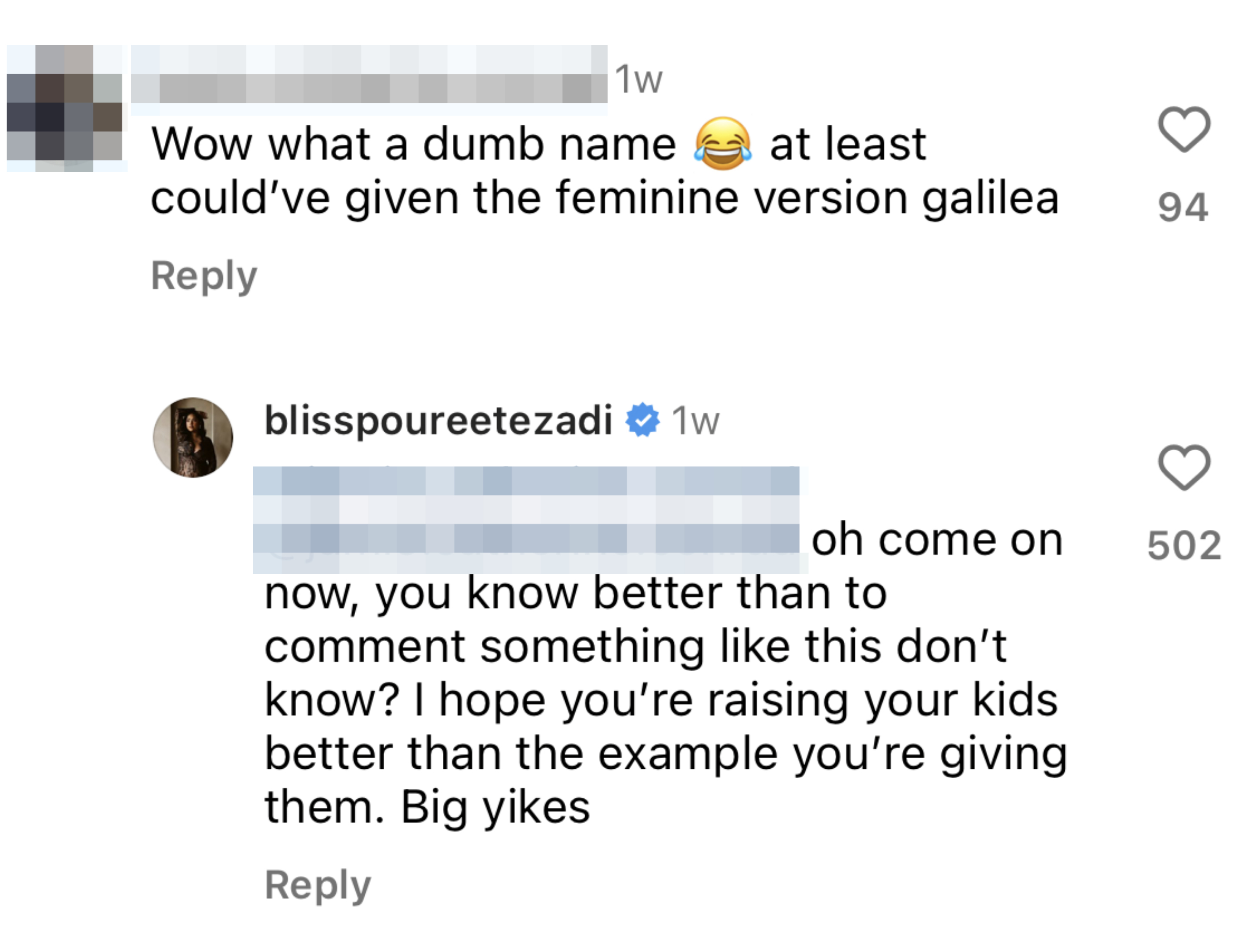Click the blue verified badge
The height and width of the screenshot is (952, 1249).
(x=642, y=420)
